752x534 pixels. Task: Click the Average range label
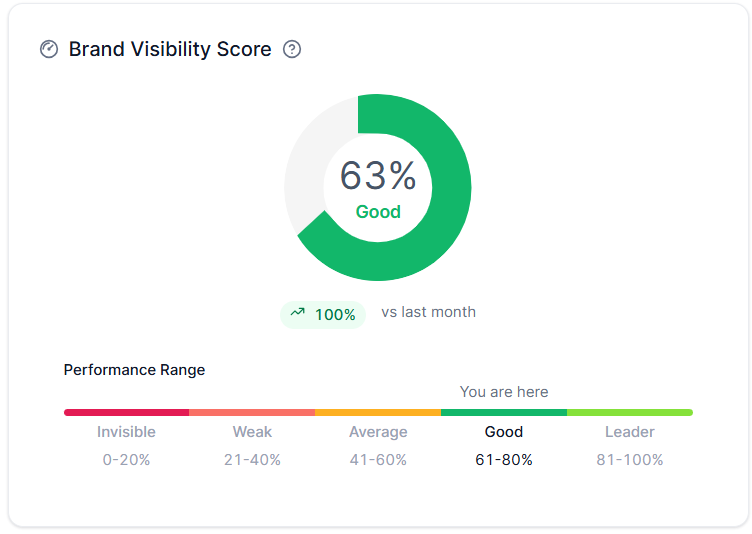378,432
